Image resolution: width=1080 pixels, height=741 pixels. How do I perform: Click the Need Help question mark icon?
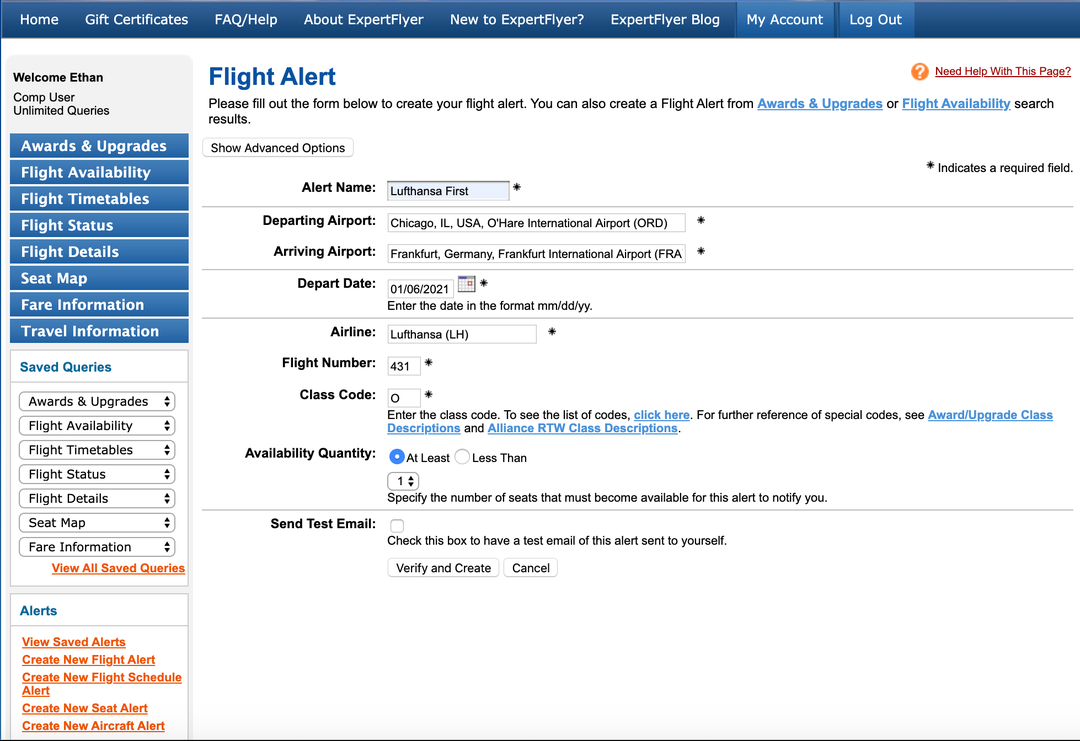[x=919, y=71]
